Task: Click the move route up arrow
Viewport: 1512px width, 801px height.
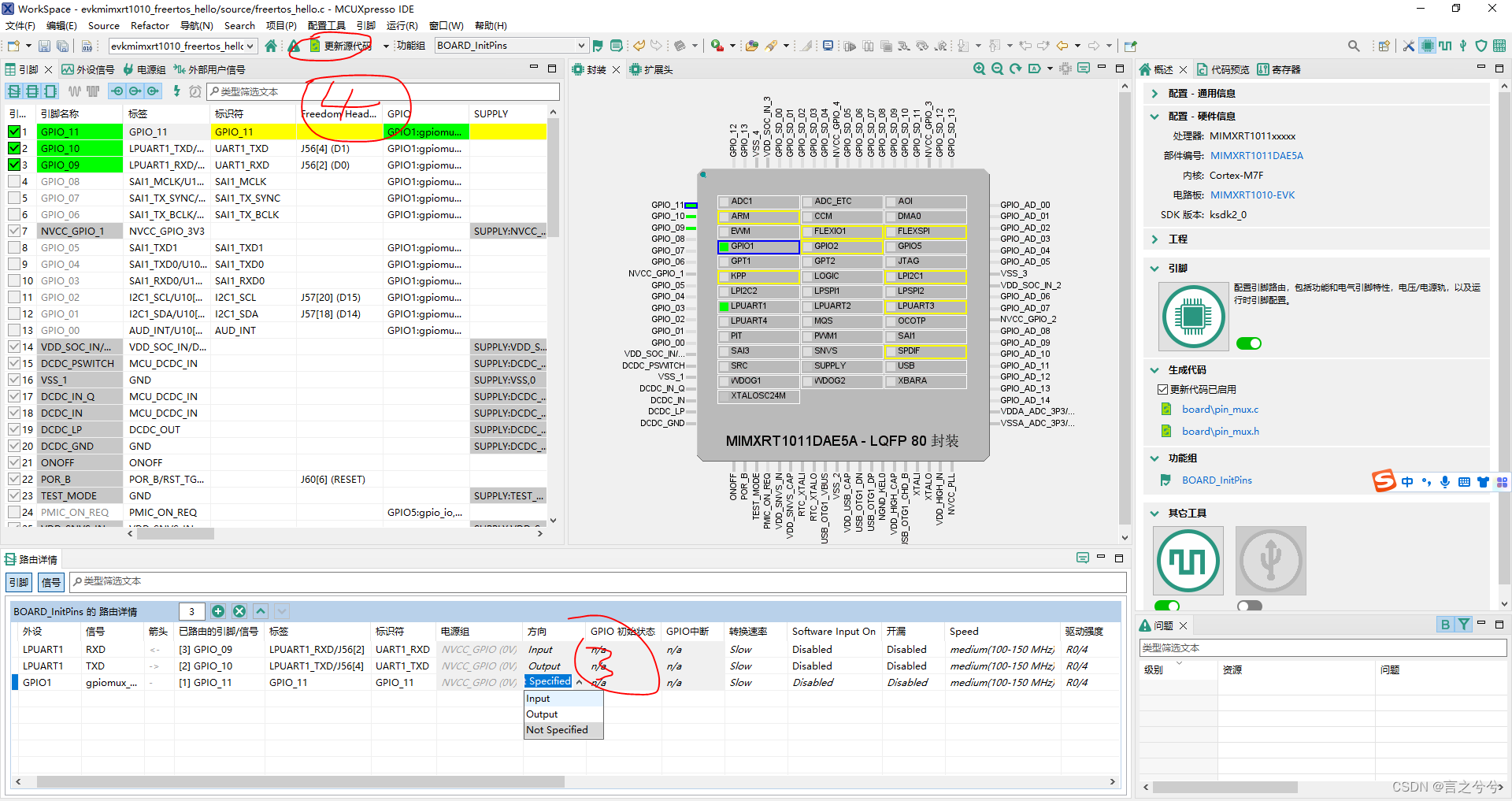Action: [261, 610]
